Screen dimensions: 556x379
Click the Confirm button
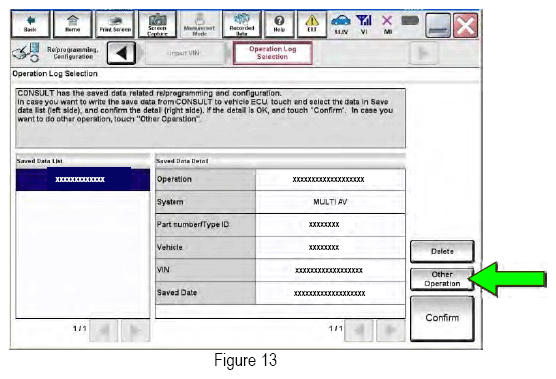[x=442, y=318]
